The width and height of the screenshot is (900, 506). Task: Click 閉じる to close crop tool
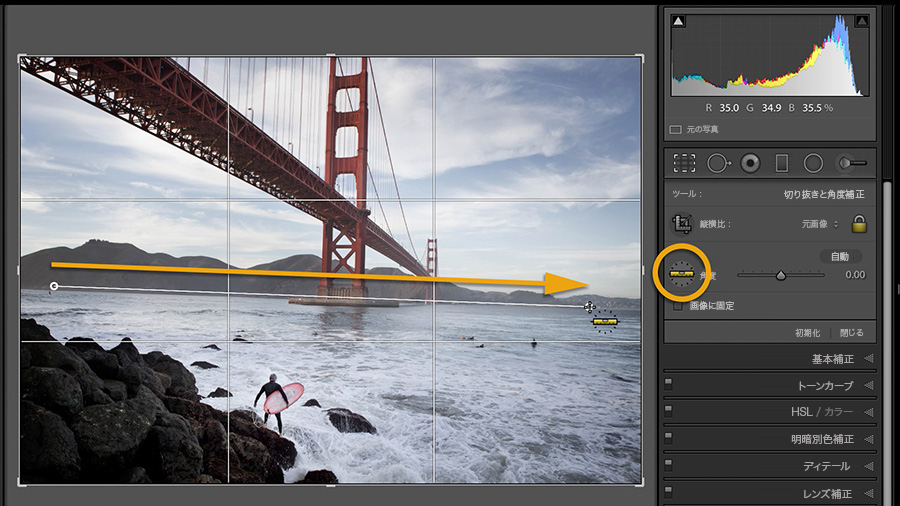(852, 333)
